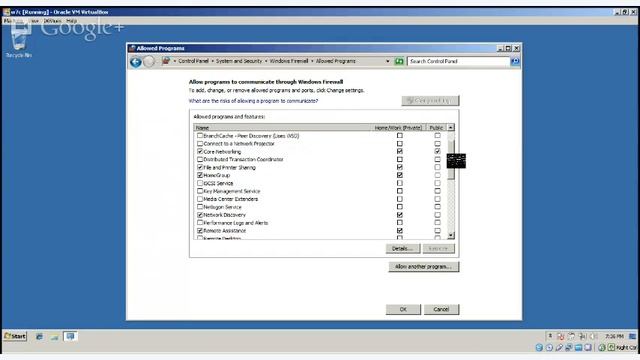Screen dimensions: 640x360
Task: Select the Key Management Service row
Action: point(320,191)
